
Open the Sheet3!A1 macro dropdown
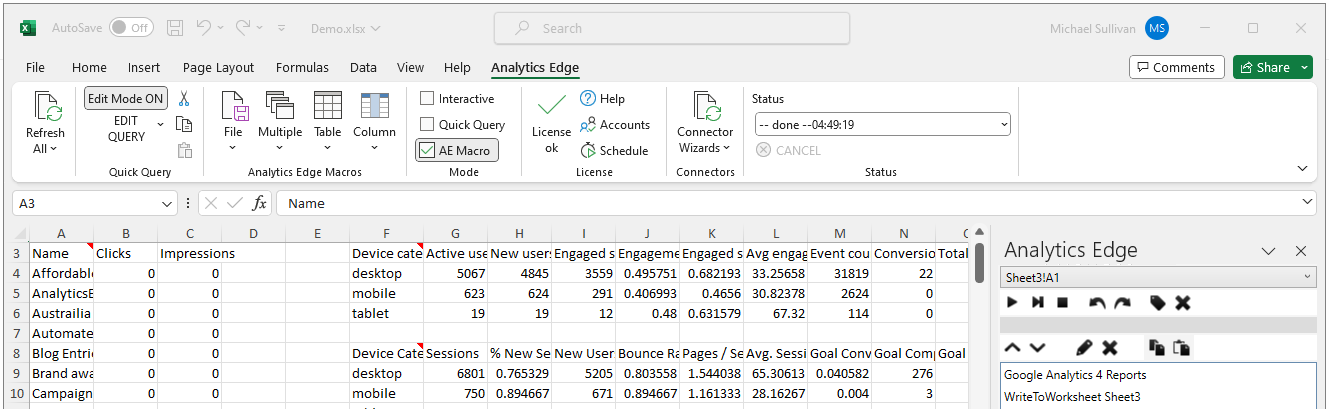click(1158, 276)
